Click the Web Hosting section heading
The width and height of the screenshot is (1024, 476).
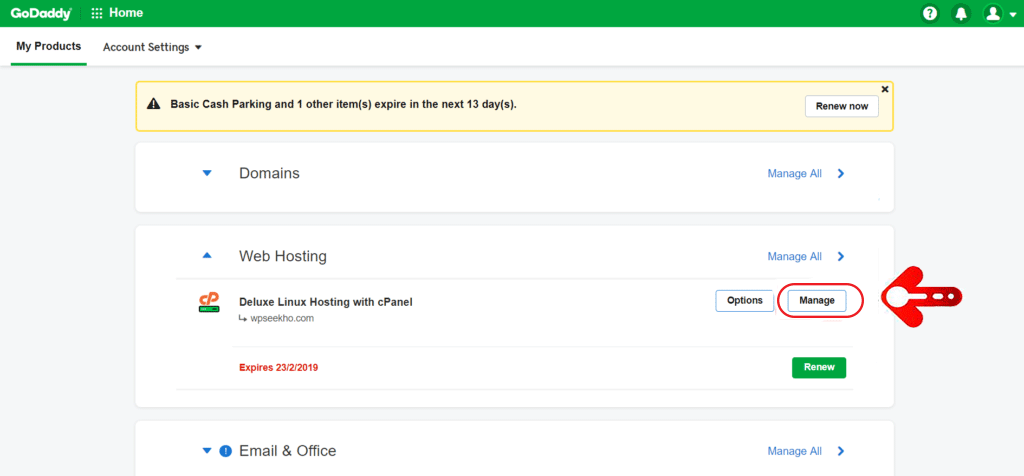283,257
